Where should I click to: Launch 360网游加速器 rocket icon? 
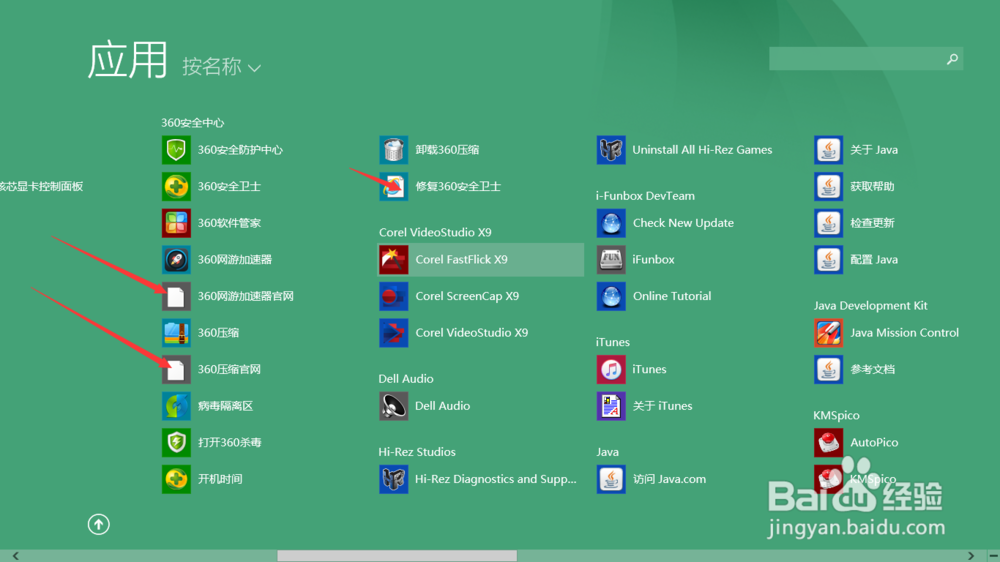point(176,260)
